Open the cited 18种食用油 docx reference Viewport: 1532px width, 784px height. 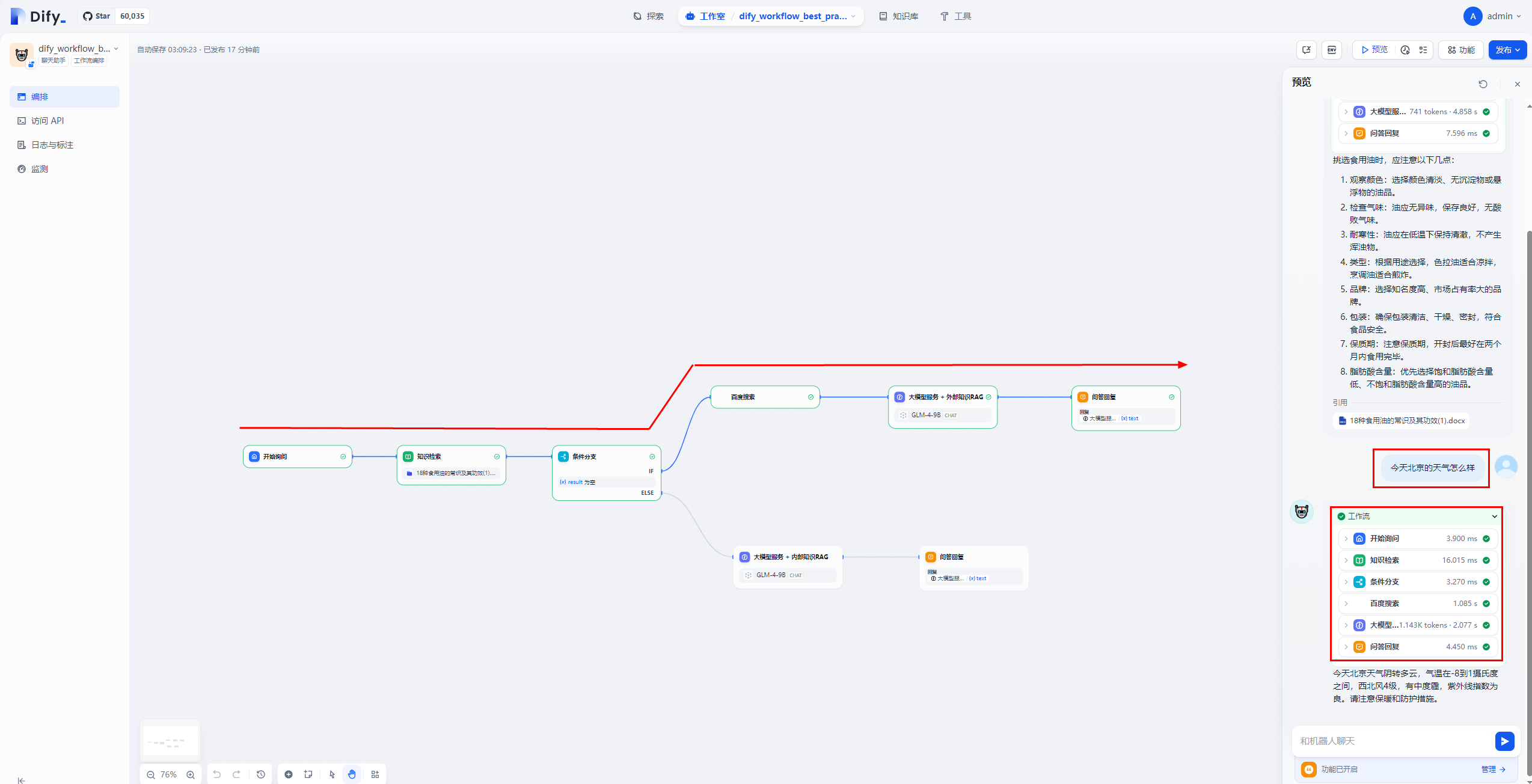pos(1402,421)
